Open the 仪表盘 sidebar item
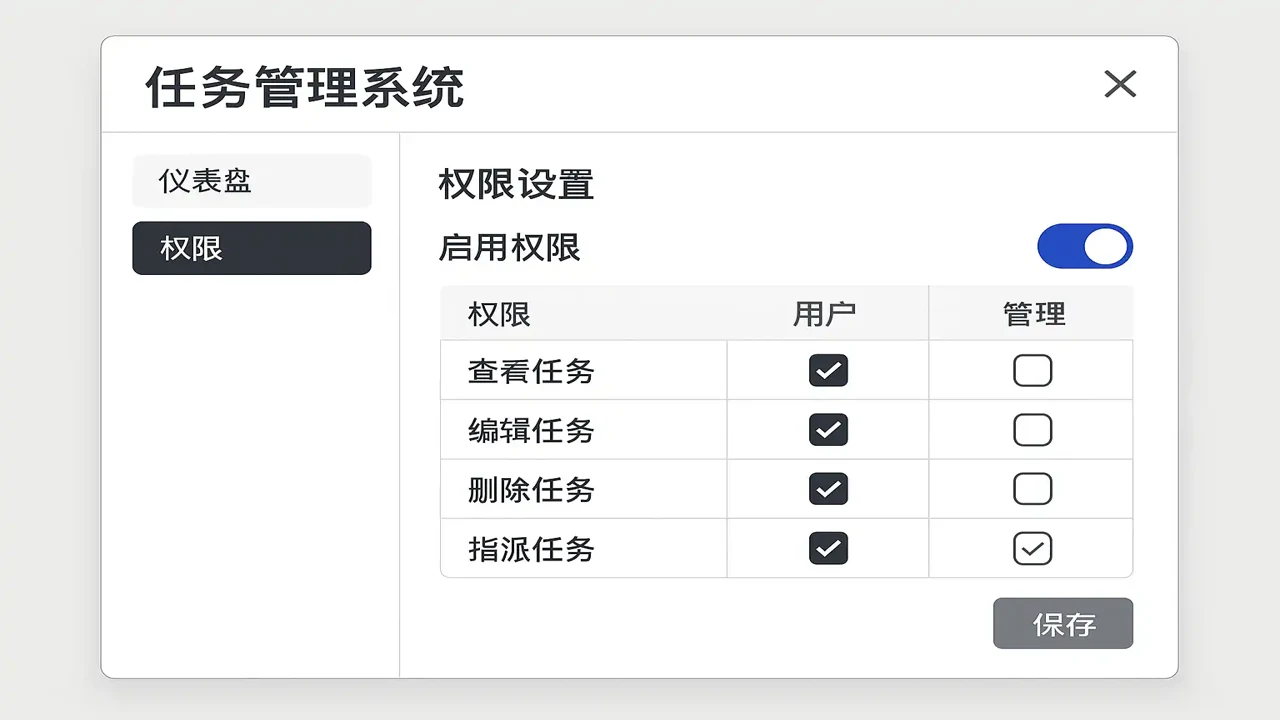 [252, 181]
